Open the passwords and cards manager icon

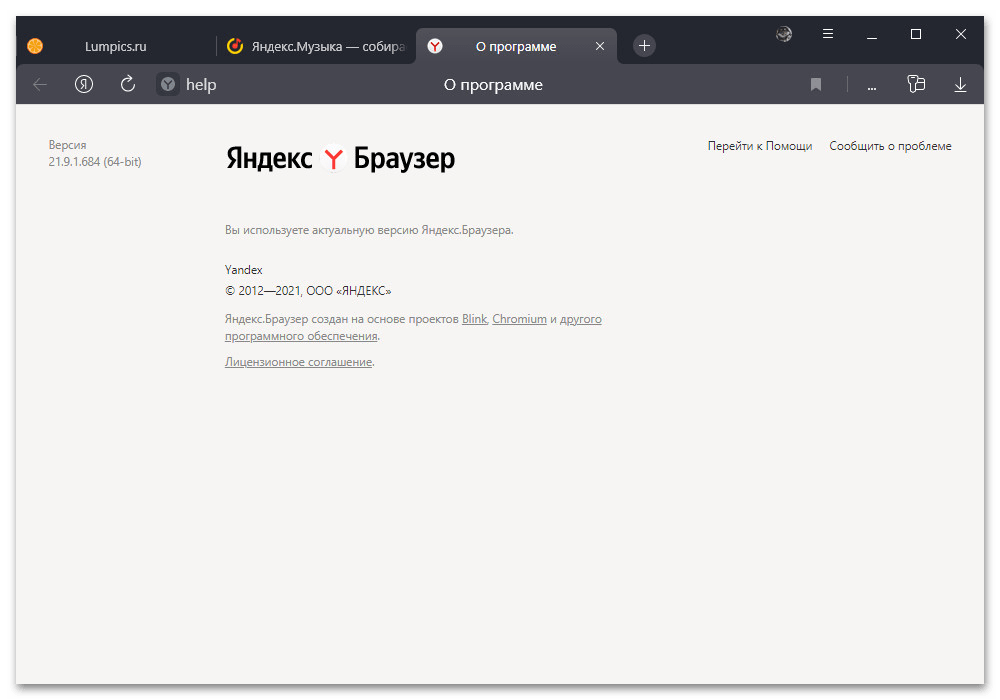[x=916, y=85]
